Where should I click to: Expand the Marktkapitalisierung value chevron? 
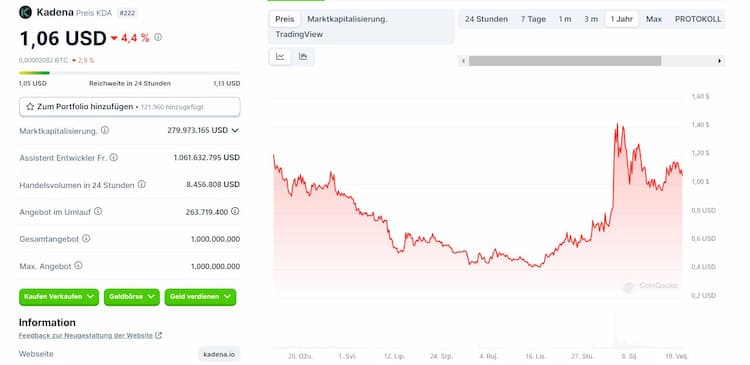[235, 130]
